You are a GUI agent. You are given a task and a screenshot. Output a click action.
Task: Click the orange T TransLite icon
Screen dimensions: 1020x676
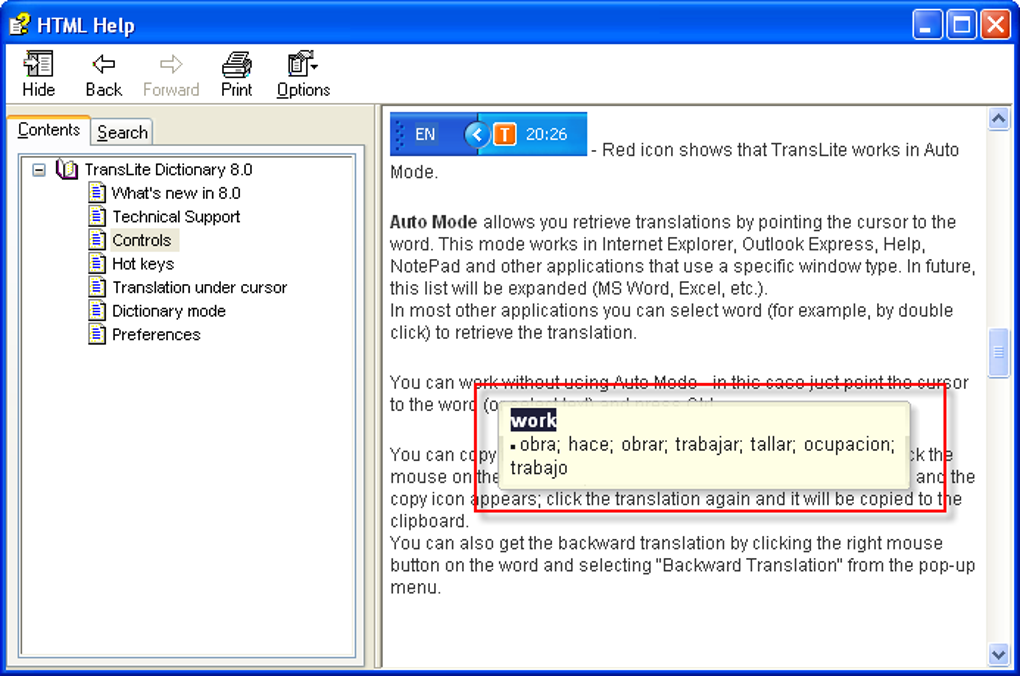[505, 134]
